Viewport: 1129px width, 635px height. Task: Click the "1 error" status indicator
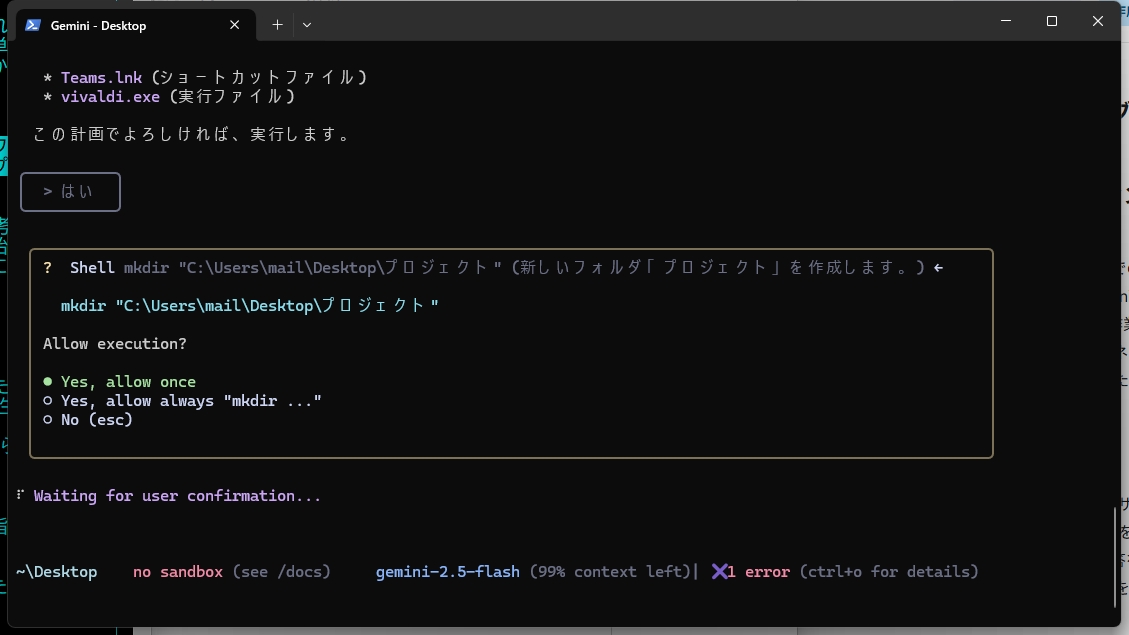(759, 572)
